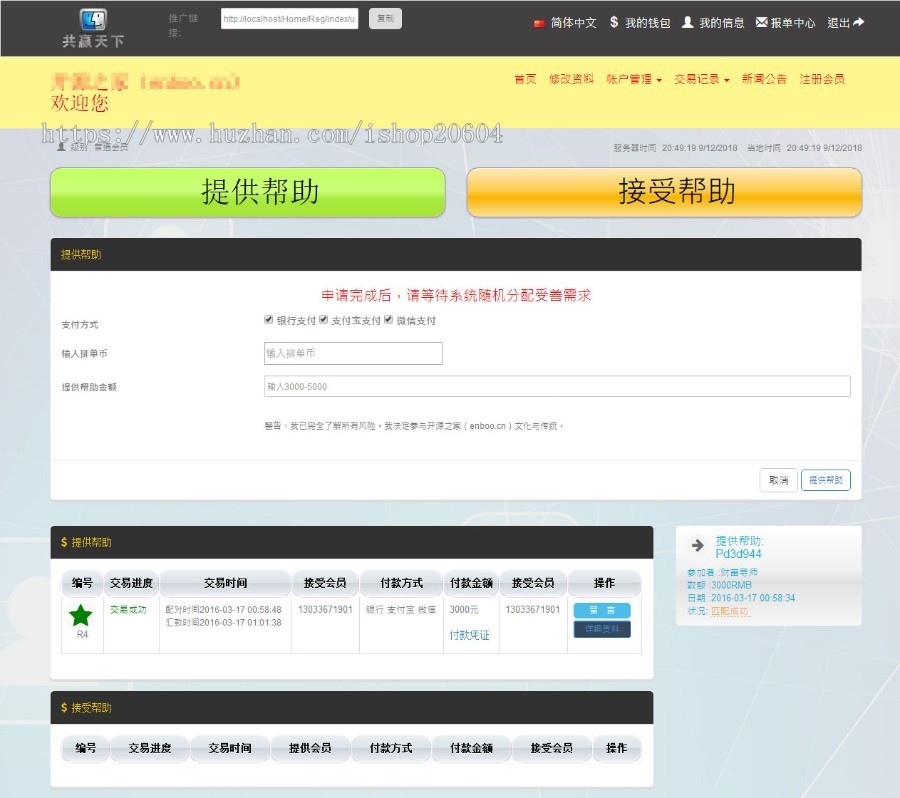
Task: Focus the 输入3000-5000 amount field
Action: pyautogui.click(x=557, y=386)
